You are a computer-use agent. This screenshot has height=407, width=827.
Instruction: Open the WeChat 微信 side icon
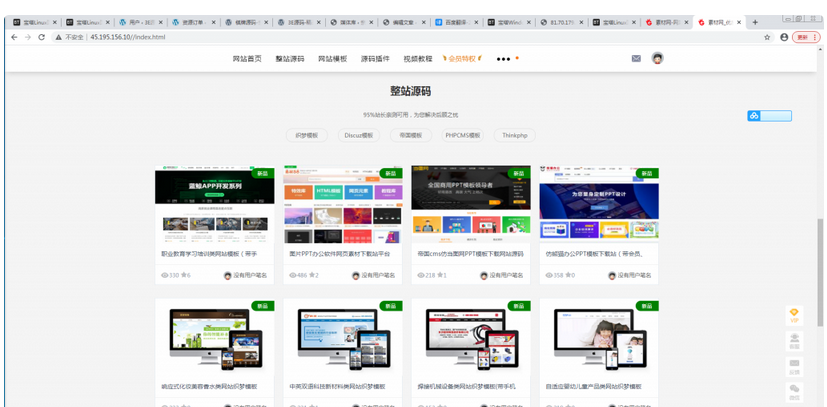(x=794, y=392)
